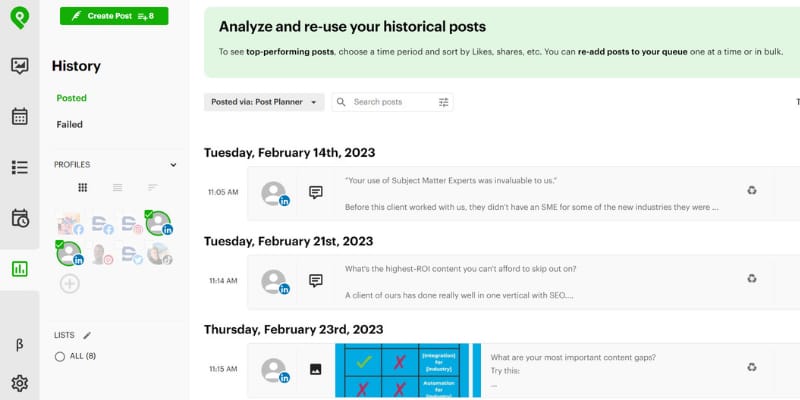Image resolution: width=800 pixels, height=400 pixels.
Task: Open the Posted history tab
Action: pyautogui.click(x=71, y=98)
